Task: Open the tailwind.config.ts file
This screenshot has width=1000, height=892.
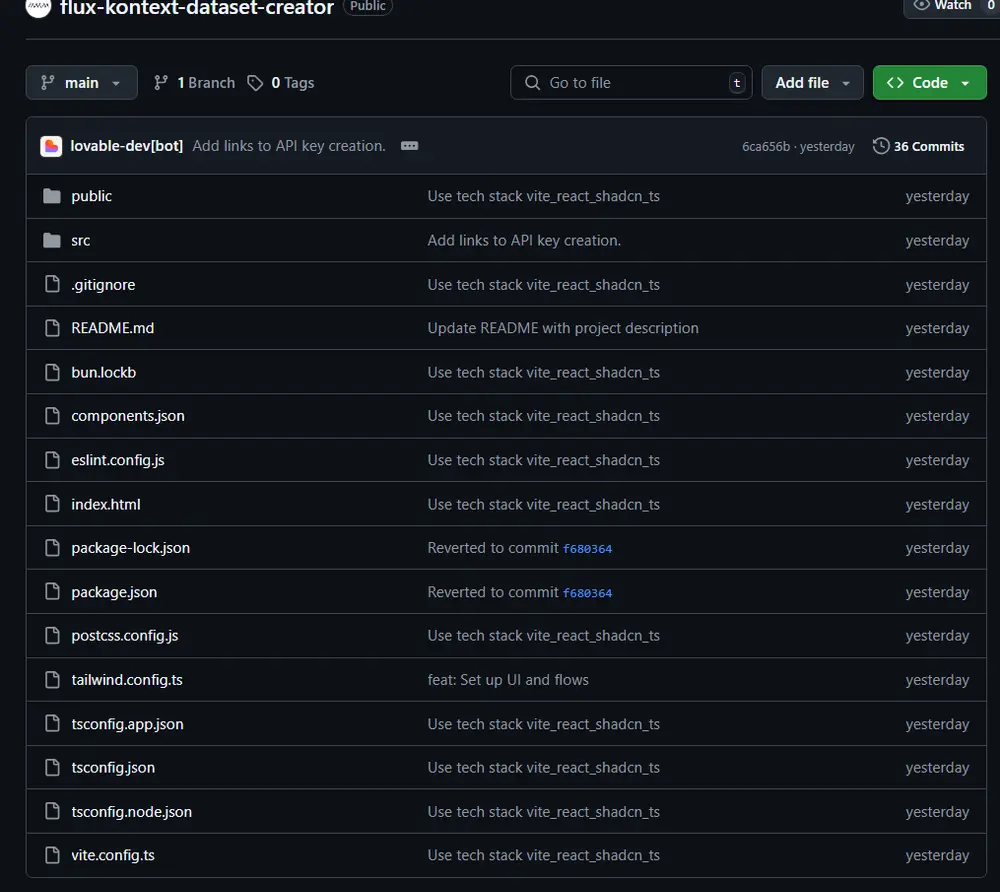Action: [127, 680]
